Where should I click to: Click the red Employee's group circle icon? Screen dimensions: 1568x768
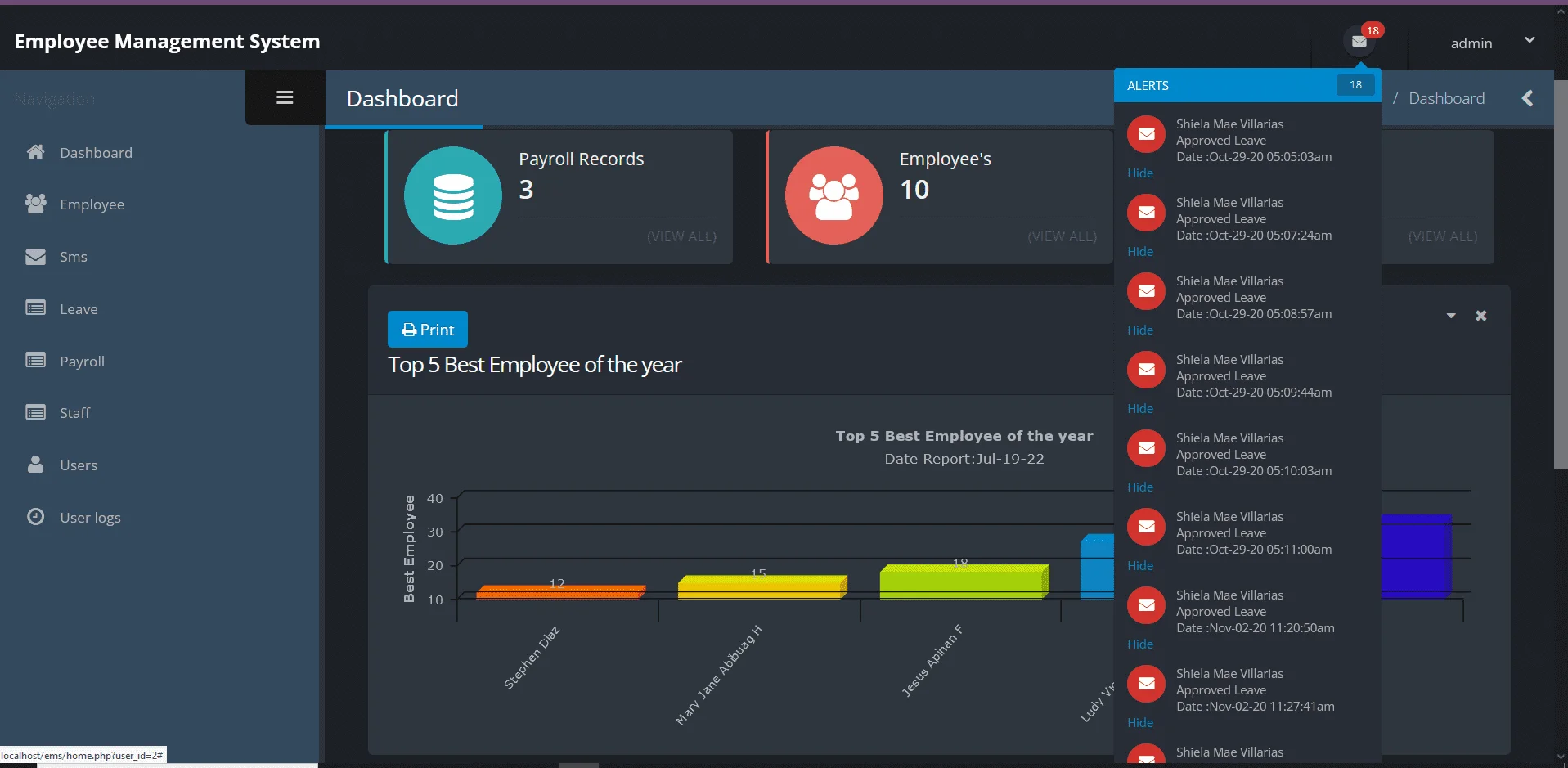833,195
